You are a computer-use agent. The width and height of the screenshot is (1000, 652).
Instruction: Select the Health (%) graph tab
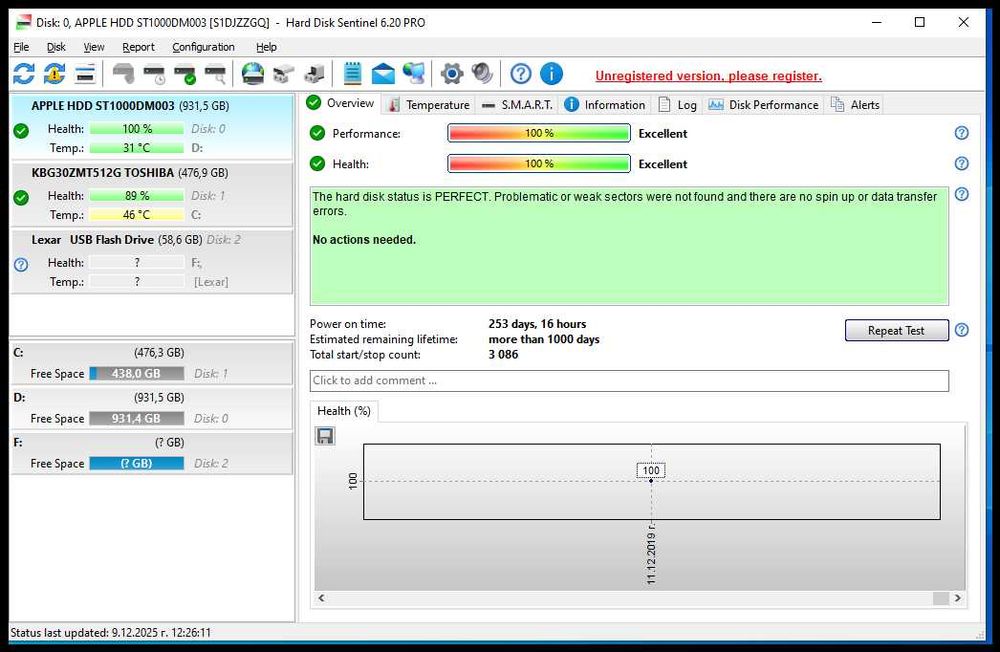click(x=344, y=411)
